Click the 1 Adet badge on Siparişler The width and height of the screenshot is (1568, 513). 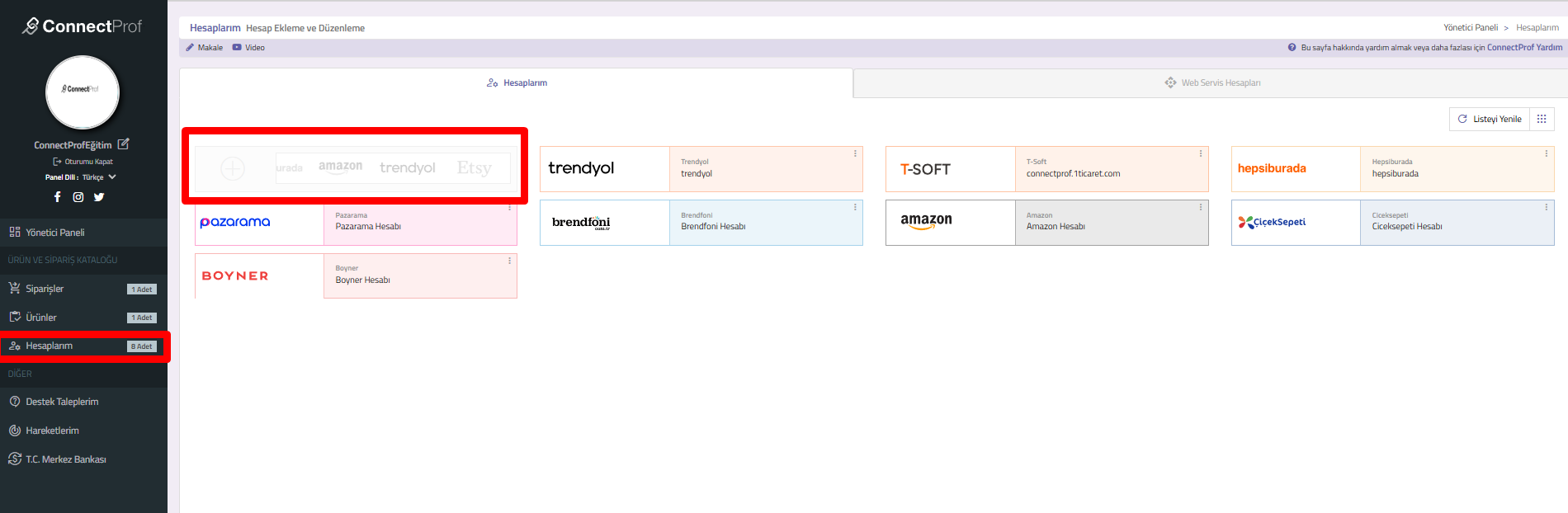tap(142, 289)
